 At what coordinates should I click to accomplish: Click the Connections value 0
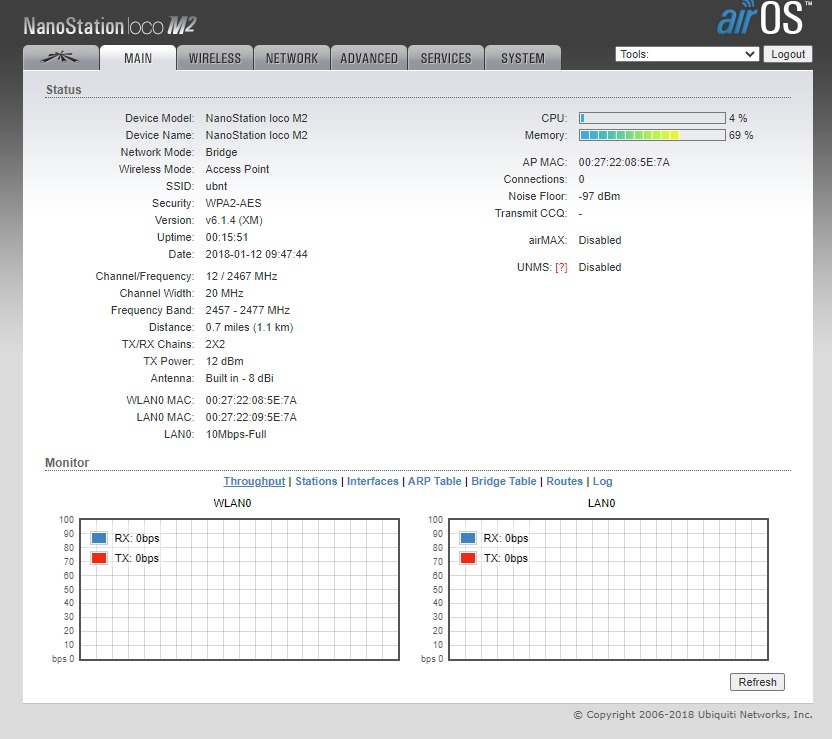[582, 179]
